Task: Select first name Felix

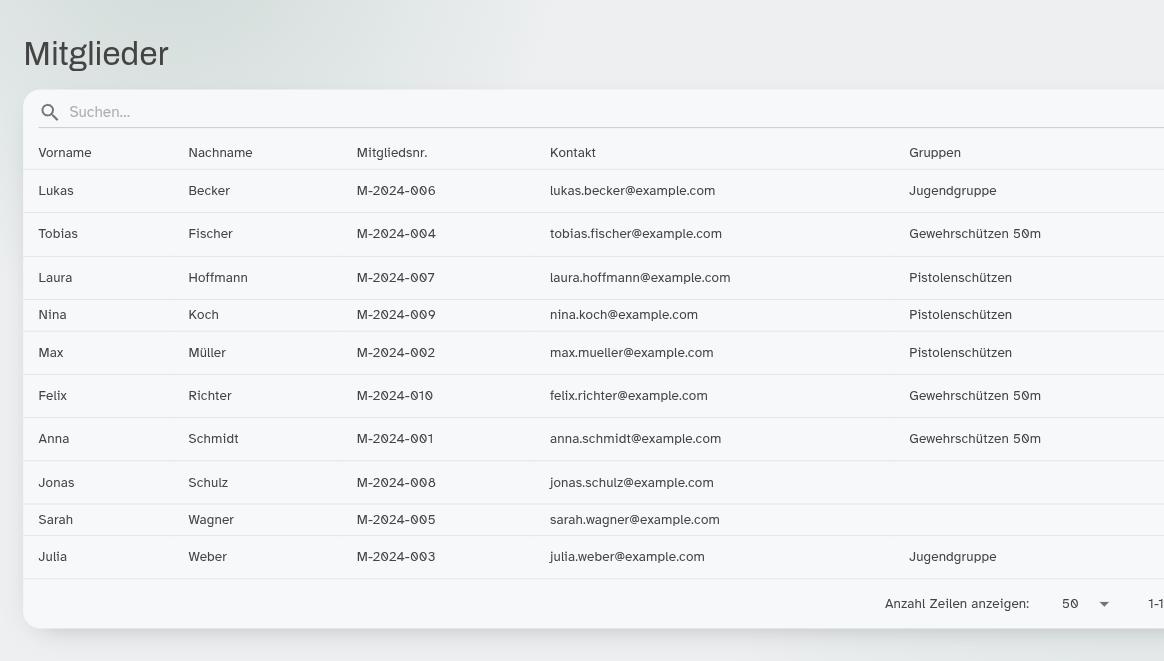Action: coord(53,396)
